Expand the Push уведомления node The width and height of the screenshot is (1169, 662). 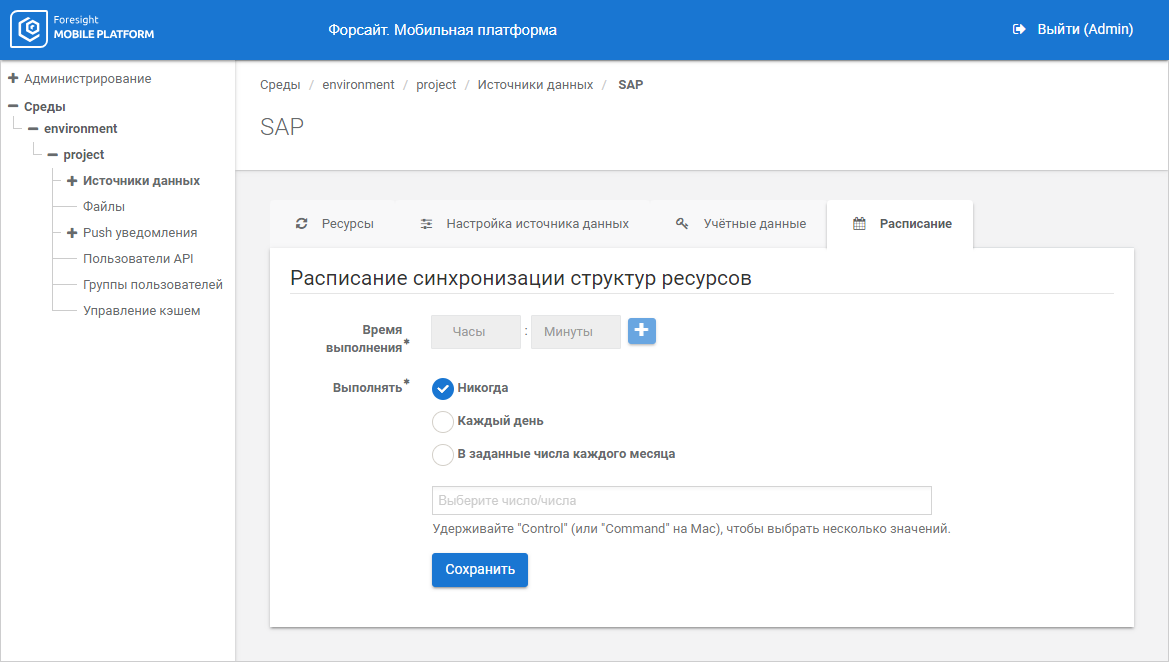[x=72, y=233]
